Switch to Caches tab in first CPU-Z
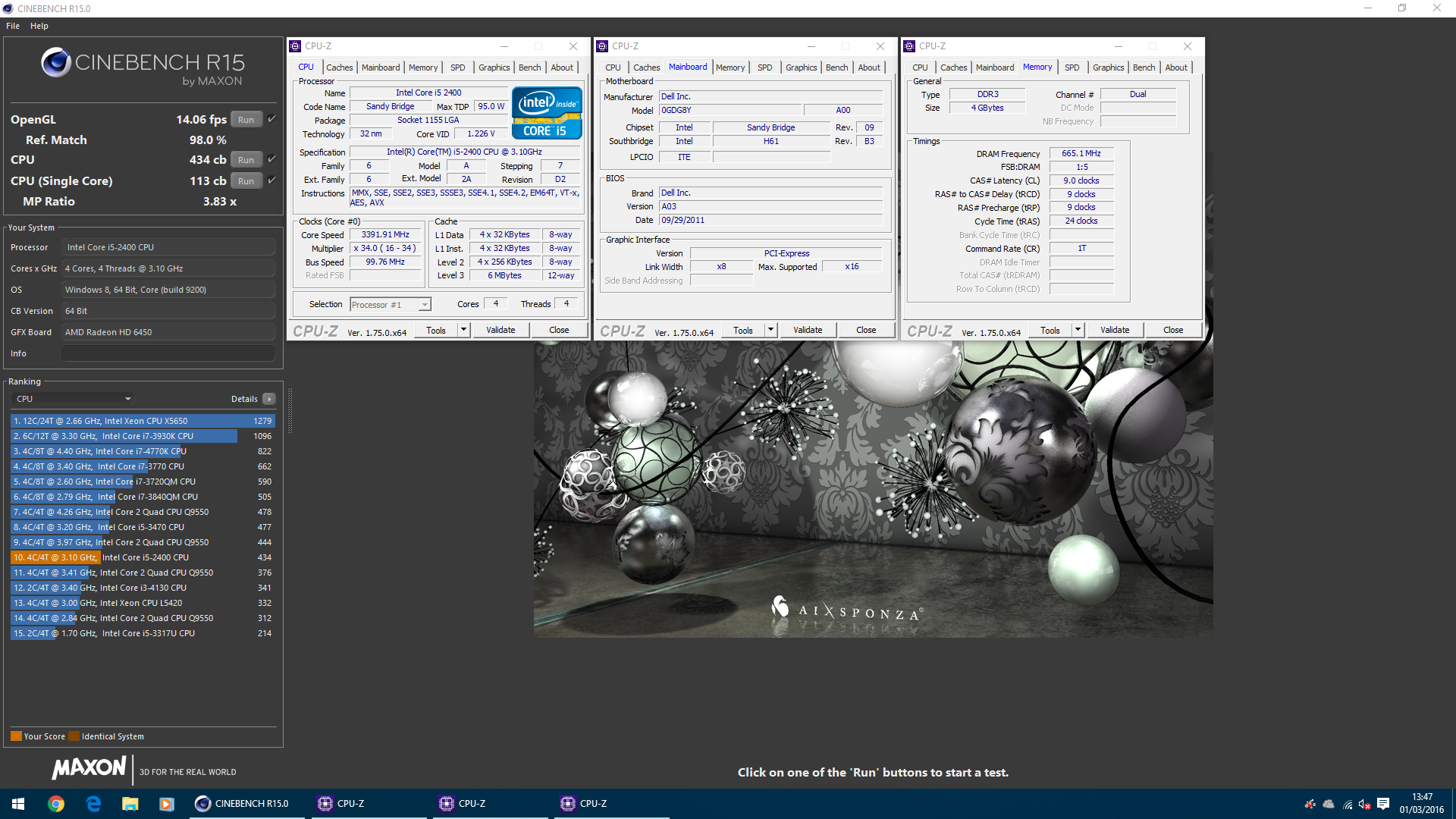Screen dimensions: 1456x819 (x=340, y=67)
